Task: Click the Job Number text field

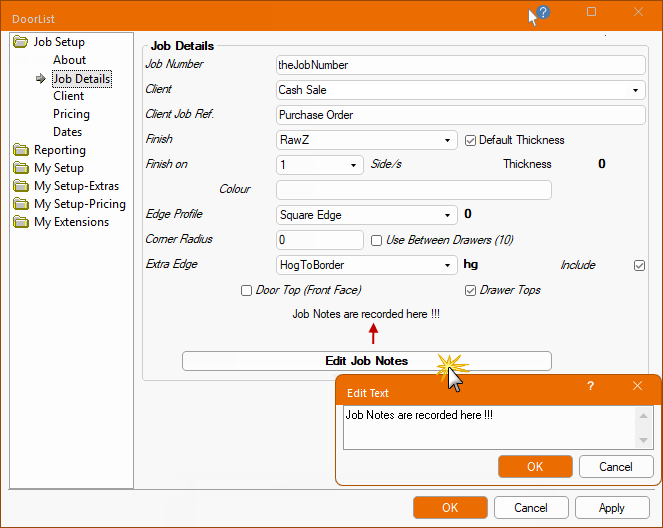Action: point(460,65)
